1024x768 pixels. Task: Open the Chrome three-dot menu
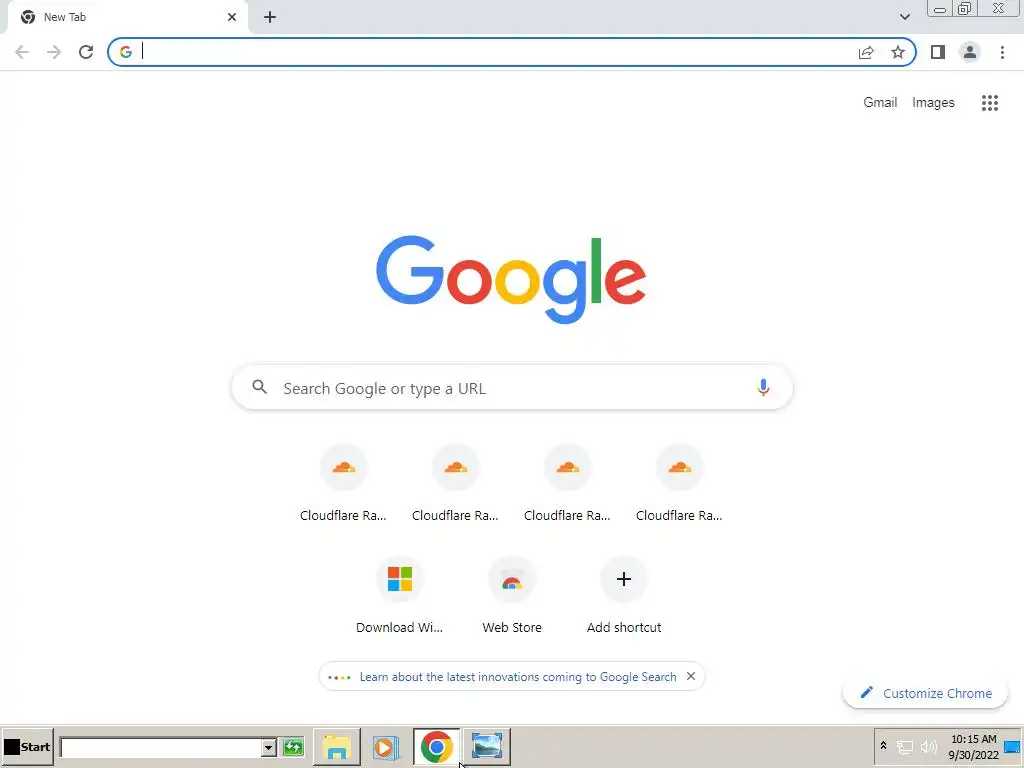coord(1002,52)
